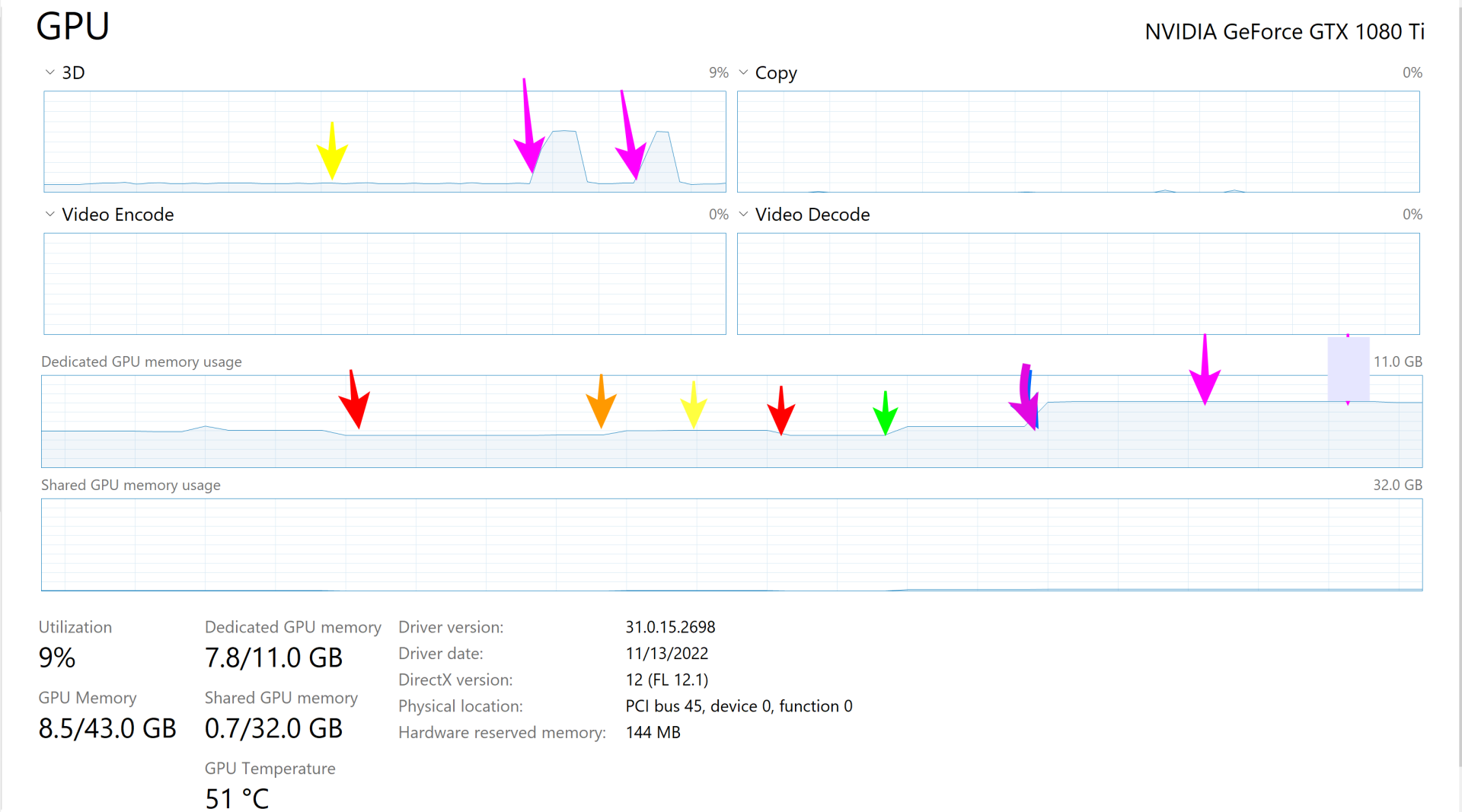Click the Dedicated GPU memory stat label
Viewport: 1462px width, 812px height.
293,627
